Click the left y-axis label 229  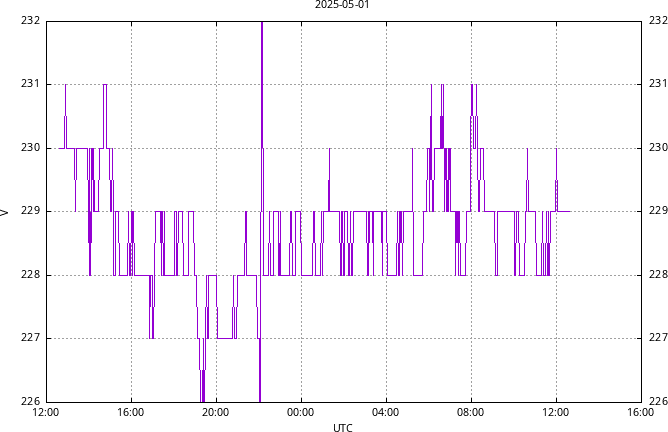point(30,210)
